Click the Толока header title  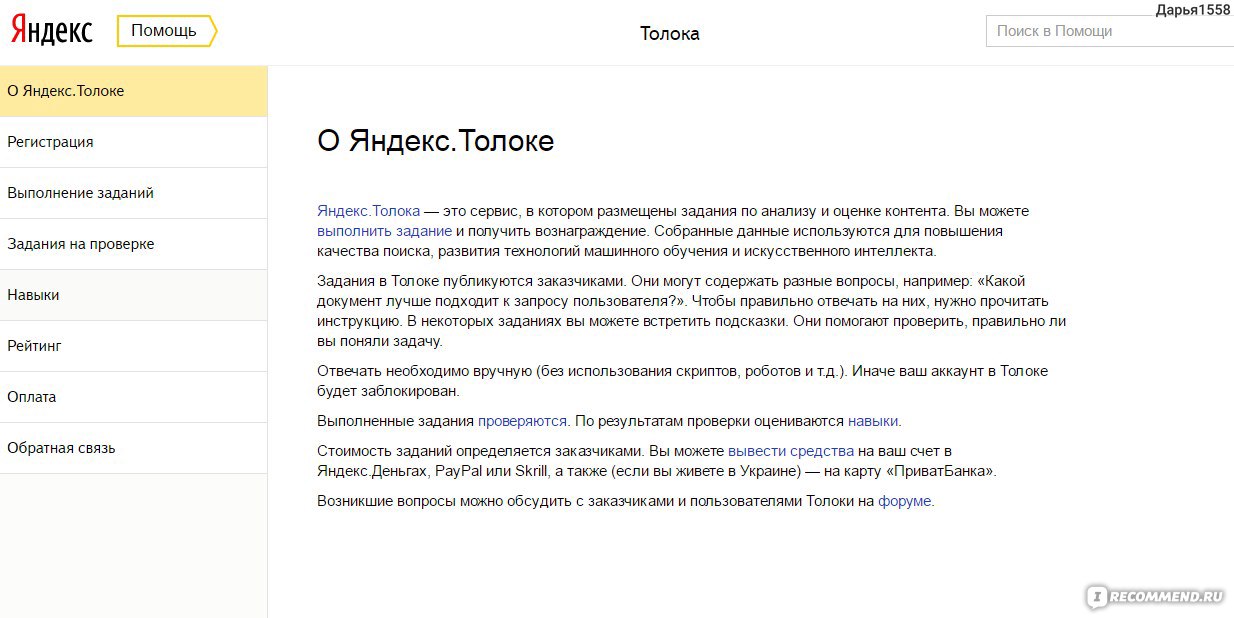(x=670, y=34)
